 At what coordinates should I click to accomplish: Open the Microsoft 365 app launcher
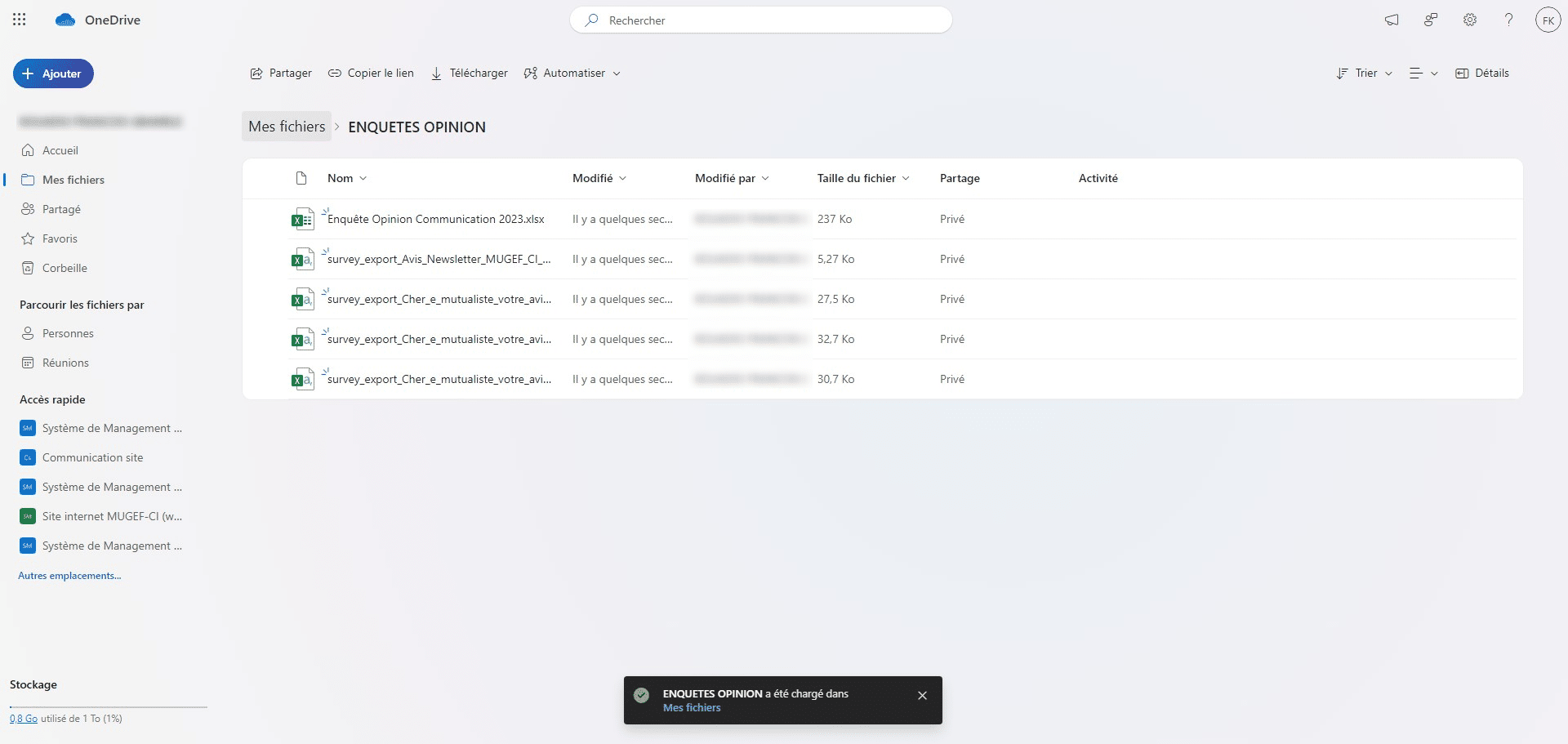pyautogui.click(x=20, y=20)
